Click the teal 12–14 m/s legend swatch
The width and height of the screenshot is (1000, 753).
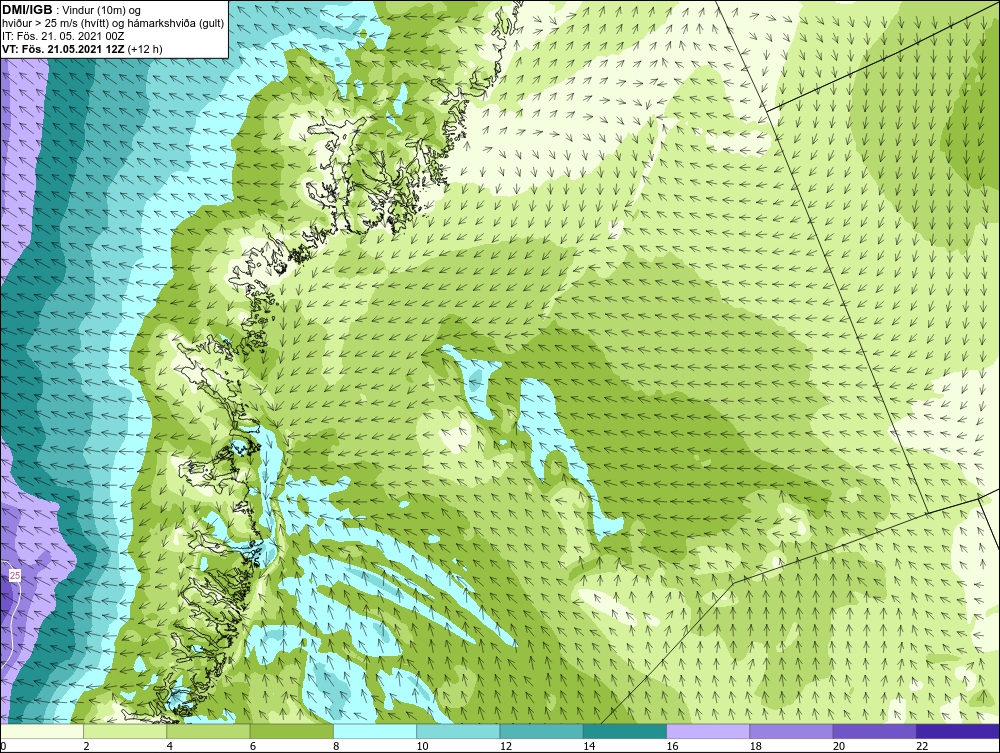point(541,731)
